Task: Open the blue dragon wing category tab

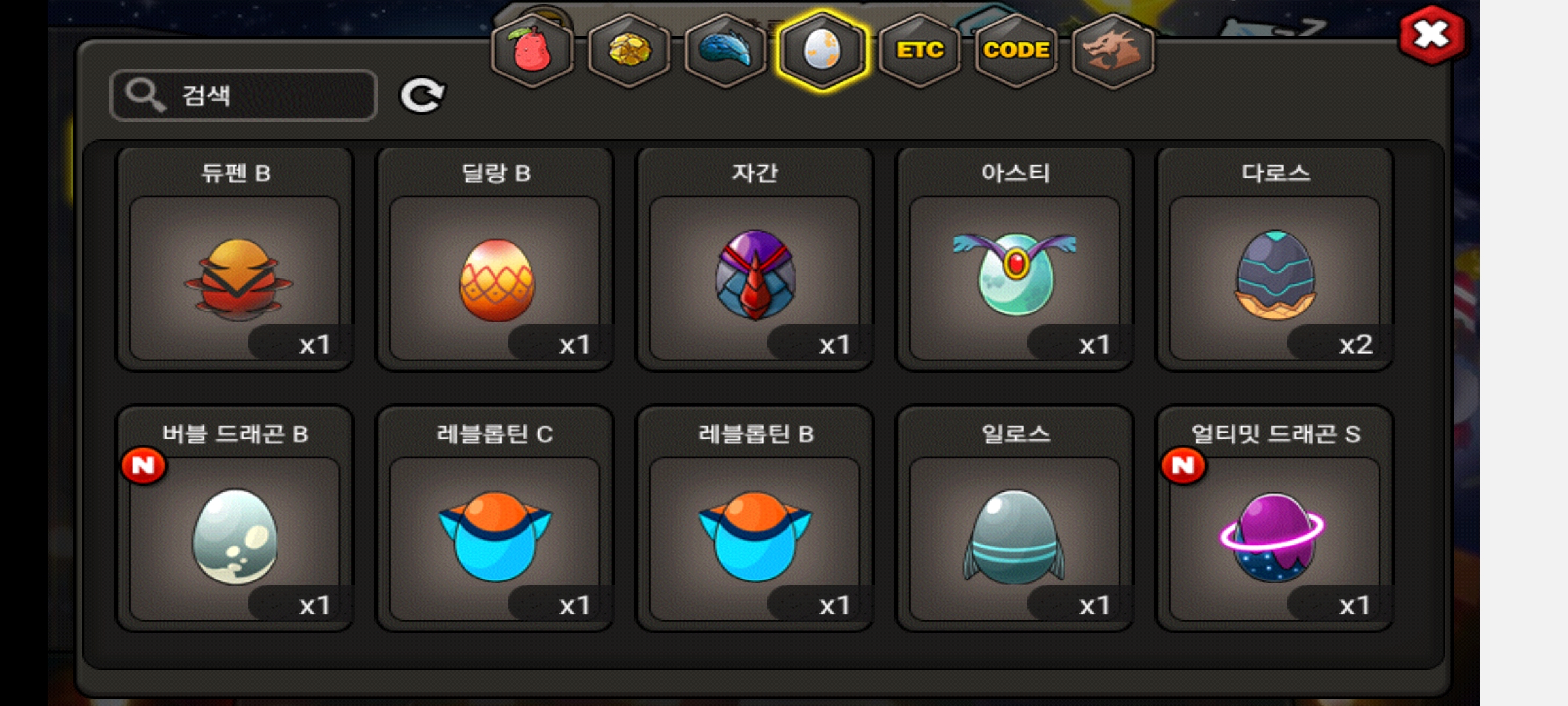Action: pyautogui.click(x=726, y=51)
